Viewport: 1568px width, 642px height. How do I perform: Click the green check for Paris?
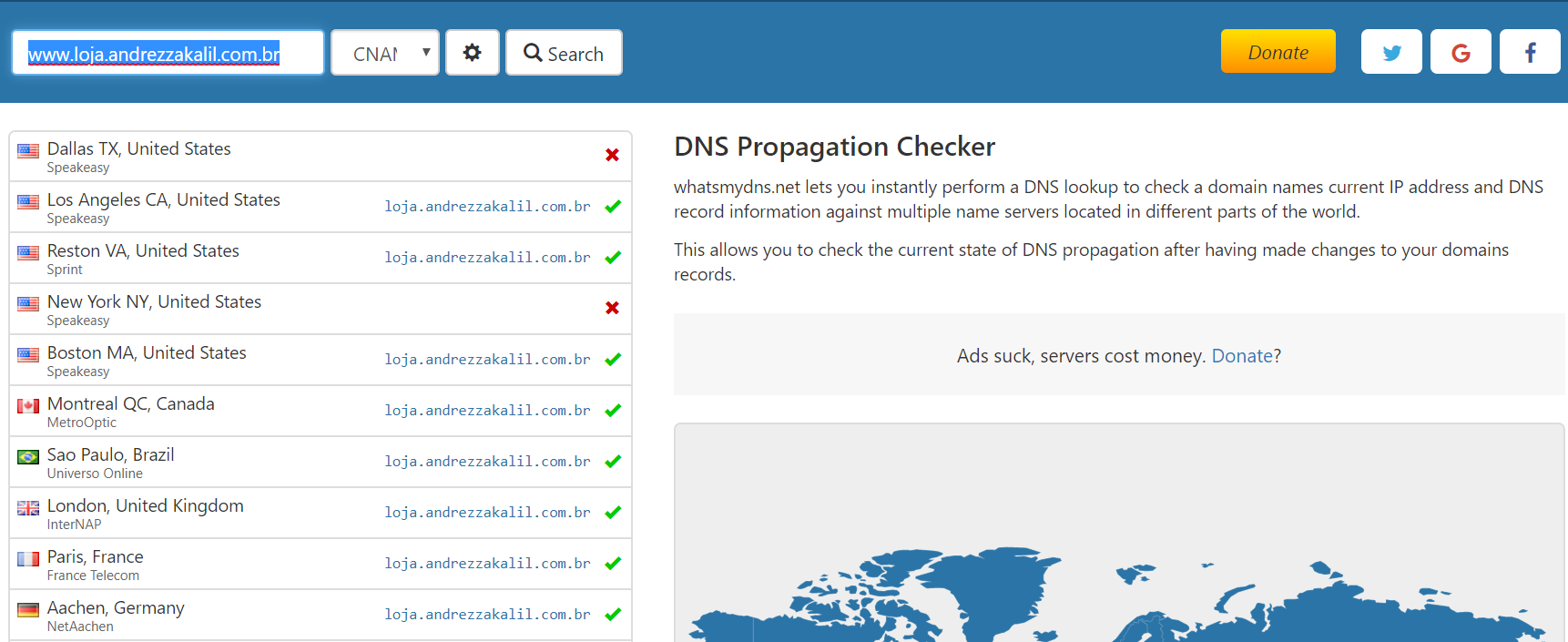click(x=613, y=563)
